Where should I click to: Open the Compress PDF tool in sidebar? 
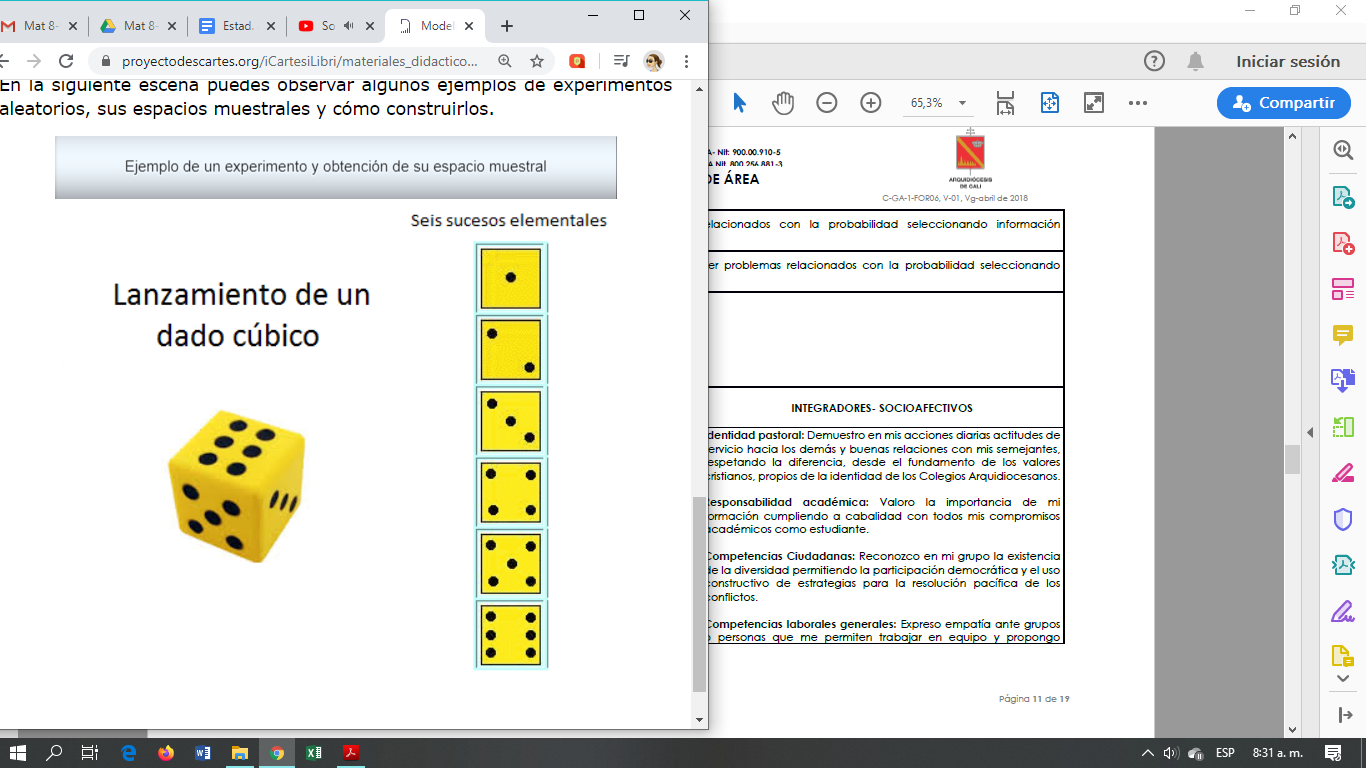point(1343,565)
